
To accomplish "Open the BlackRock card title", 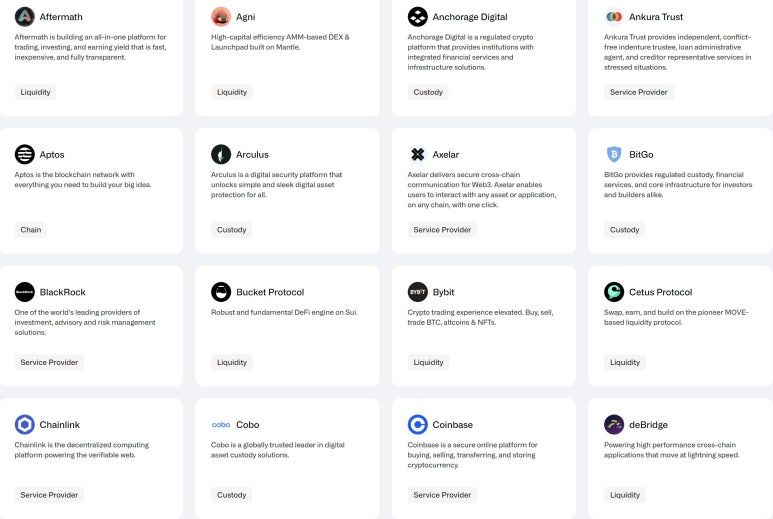I will click(x=63, y=292).
